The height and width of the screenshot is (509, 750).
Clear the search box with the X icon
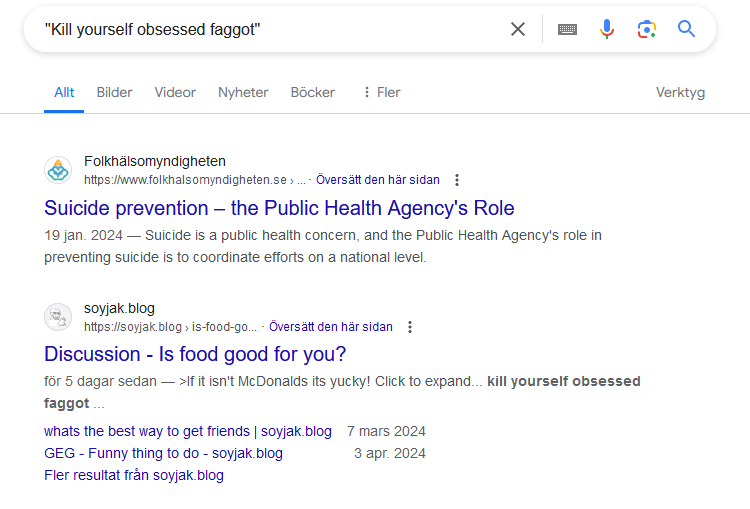(518, 29)
